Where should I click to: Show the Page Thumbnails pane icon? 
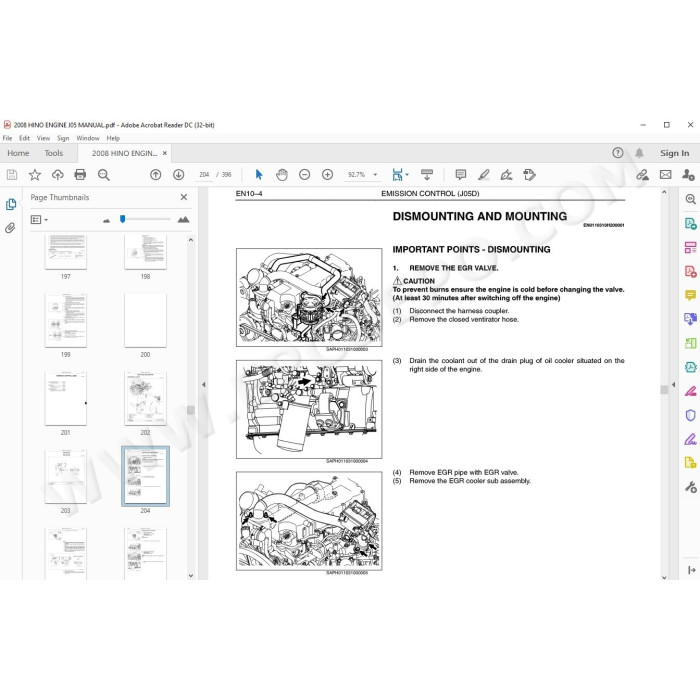11,204
